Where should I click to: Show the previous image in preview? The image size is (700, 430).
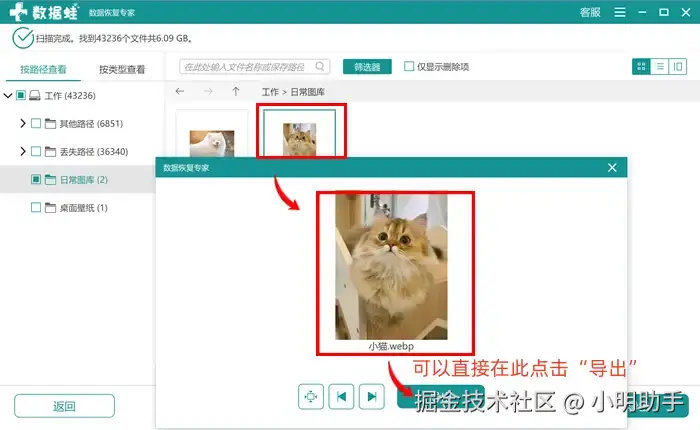(342, 397)
